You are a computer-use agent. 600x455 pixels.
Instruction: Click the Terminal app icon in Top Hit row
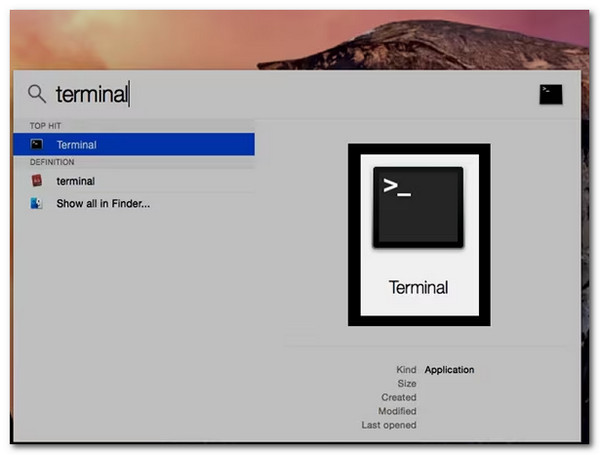(37, 144)
